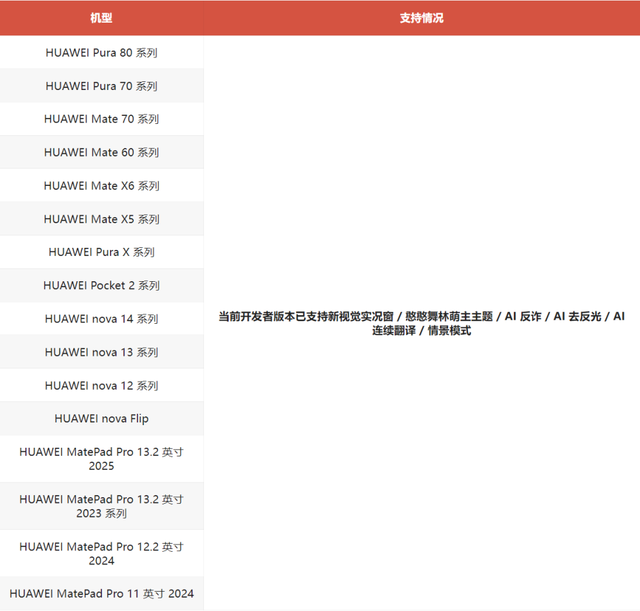This screenshot has width=640, height=611.
Task: Click the 支持情况 column header
Action: tap(422, 18)
